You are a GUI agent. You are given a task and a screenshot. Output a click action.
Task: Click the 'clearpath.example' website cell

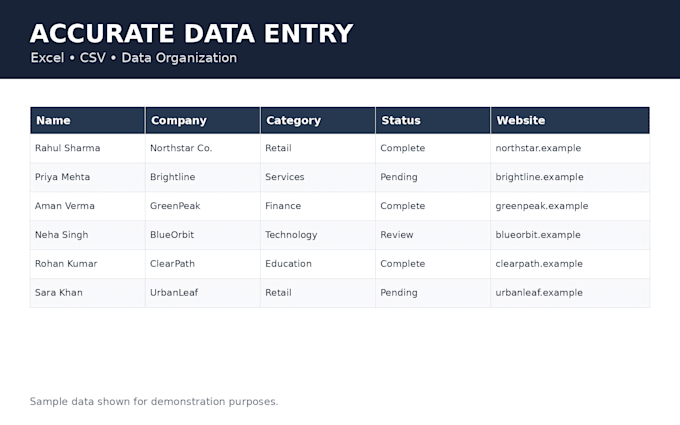[570, 264]
